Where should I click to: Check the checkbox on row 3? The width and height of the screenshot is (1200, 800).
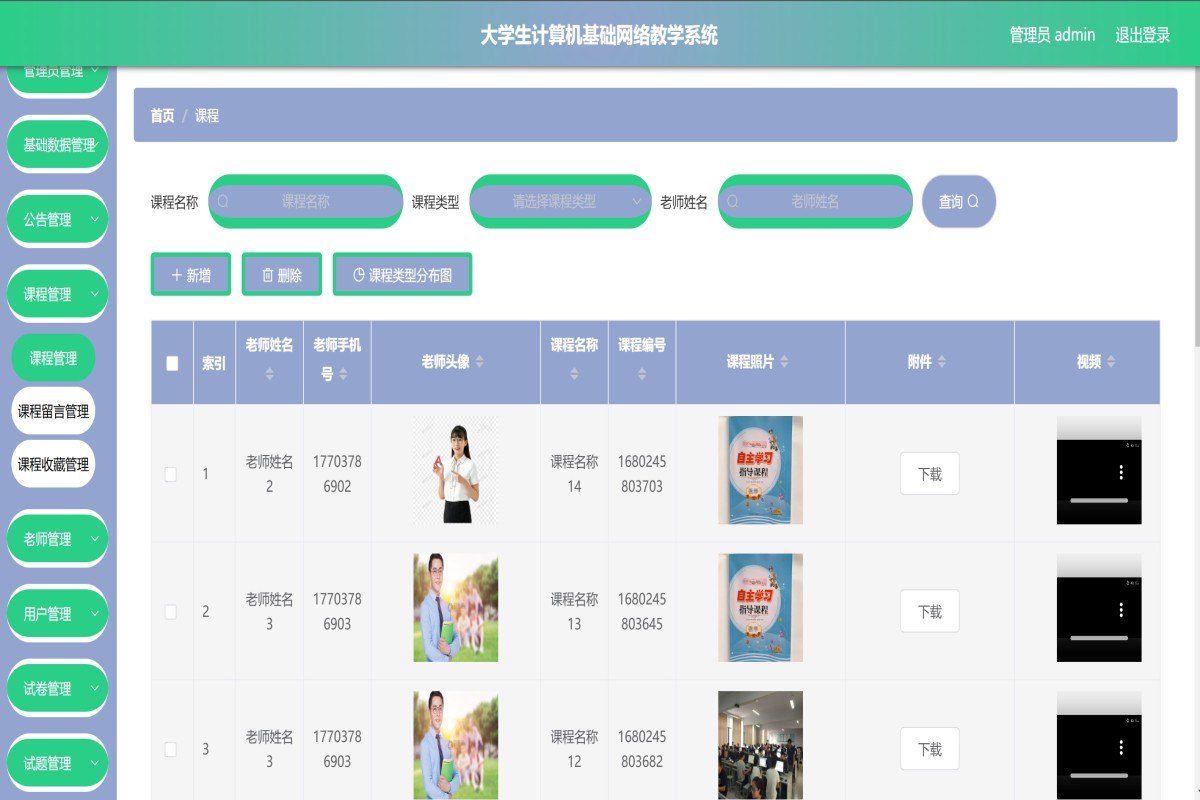pos(171,748)
